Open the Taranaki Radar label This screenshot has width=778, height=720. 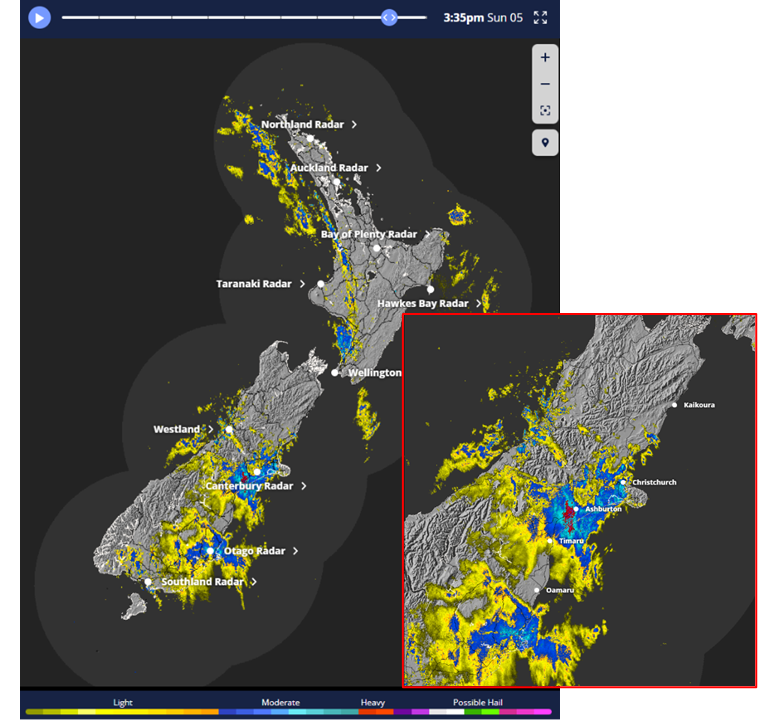[254, 284]
